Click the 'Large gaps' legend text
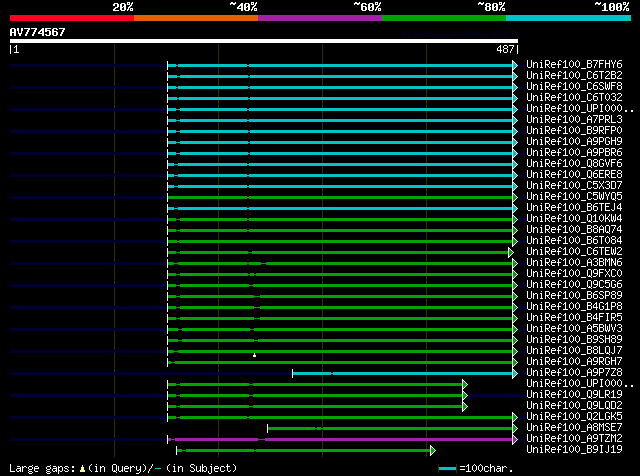The height and width of the screenshot is (476, 640). 42,468
